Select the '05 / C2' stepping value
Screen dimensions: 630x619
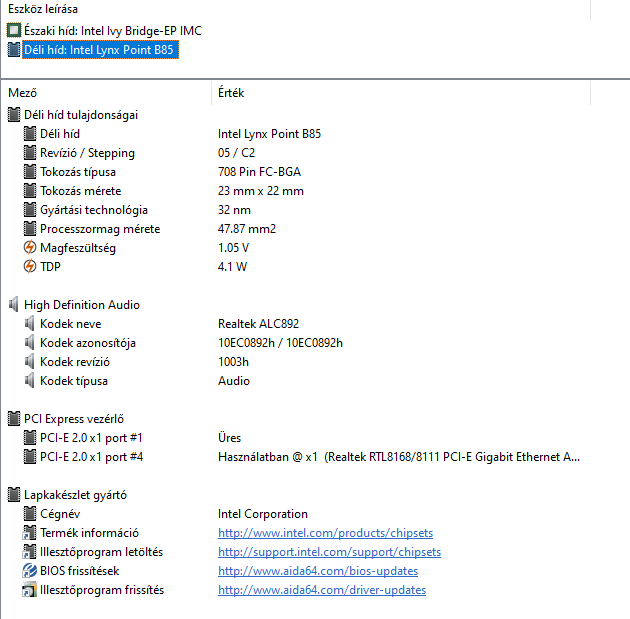(236, 153)
